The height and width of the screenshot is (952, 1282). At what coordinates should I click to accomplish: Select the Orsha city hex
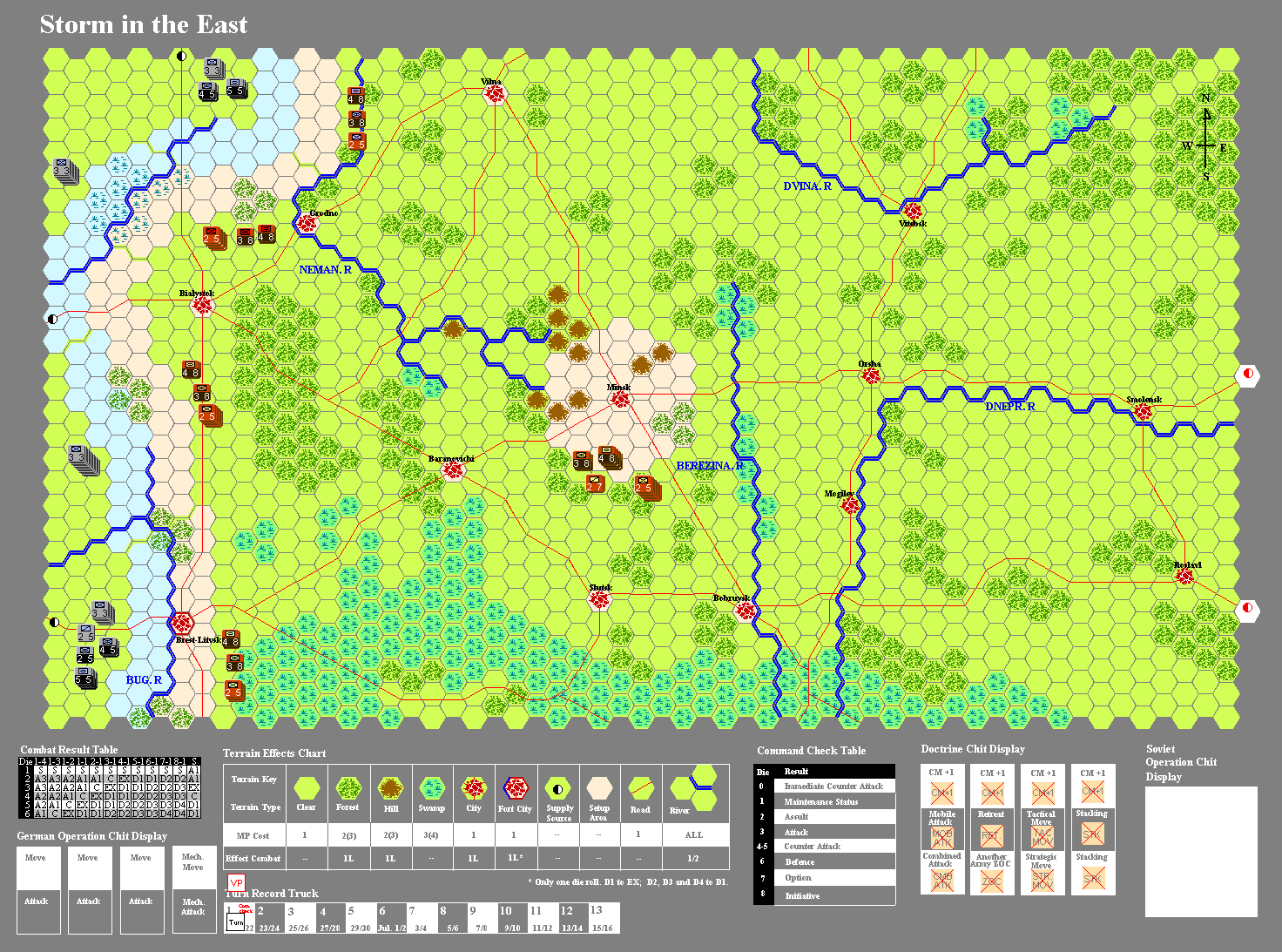pyautogui.click(x=870, y=375)
